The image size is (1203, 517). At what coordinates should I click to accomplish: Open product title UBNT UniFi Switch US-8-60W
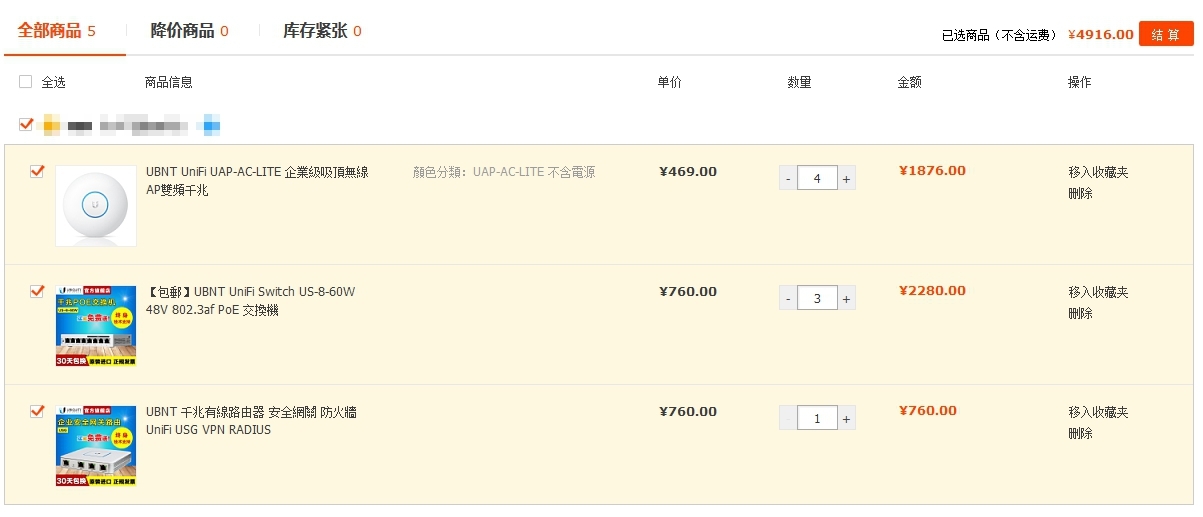(x=251, y=301)
